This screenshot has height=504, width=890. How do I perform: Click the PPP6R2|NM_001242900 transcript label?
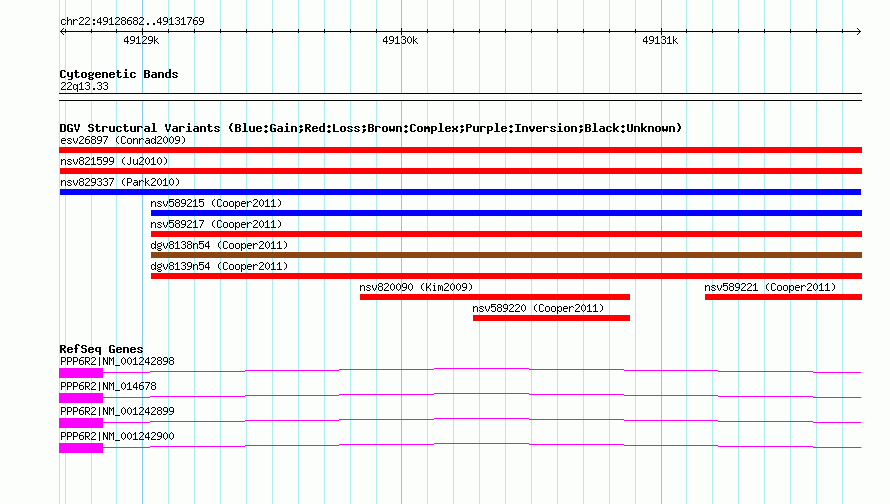pos(117,436)
